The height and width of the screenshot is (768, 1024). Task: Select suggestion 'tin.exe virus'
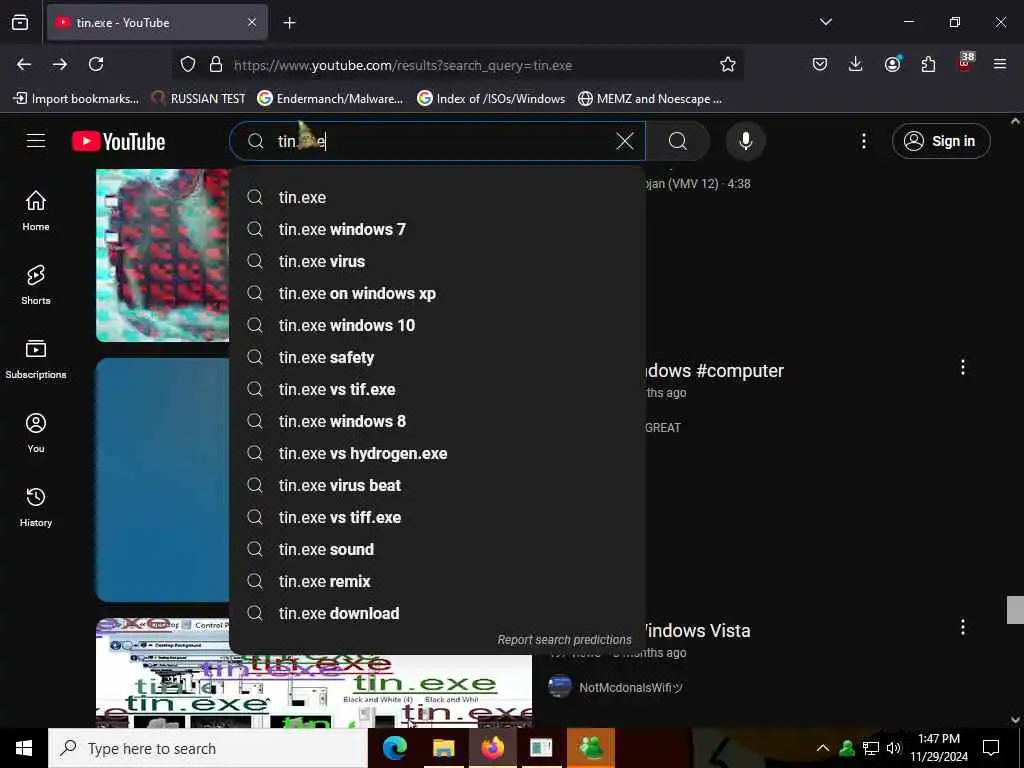tap(437, 261)
